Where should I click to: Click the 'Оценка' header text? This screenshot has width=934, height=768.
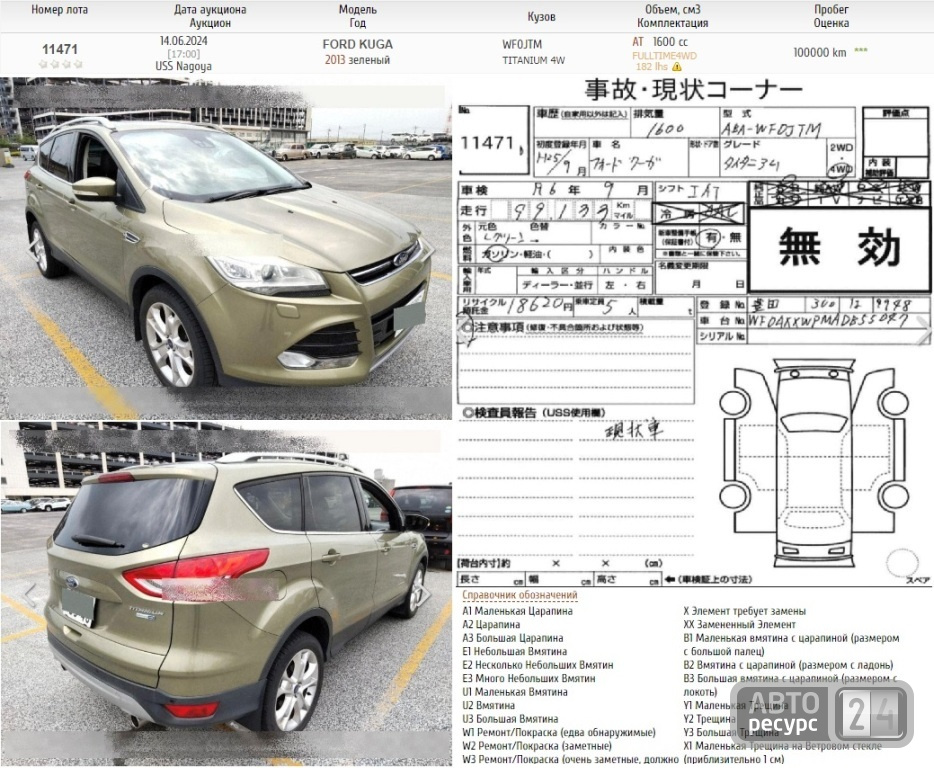(831, 23)
